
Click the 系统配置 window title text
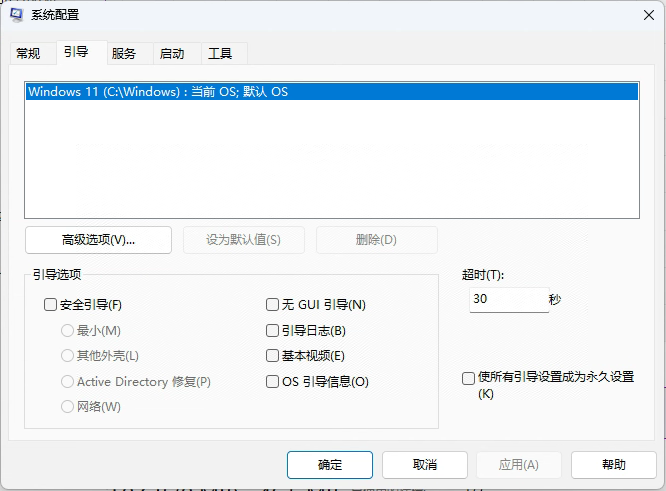tap(55, 15)
